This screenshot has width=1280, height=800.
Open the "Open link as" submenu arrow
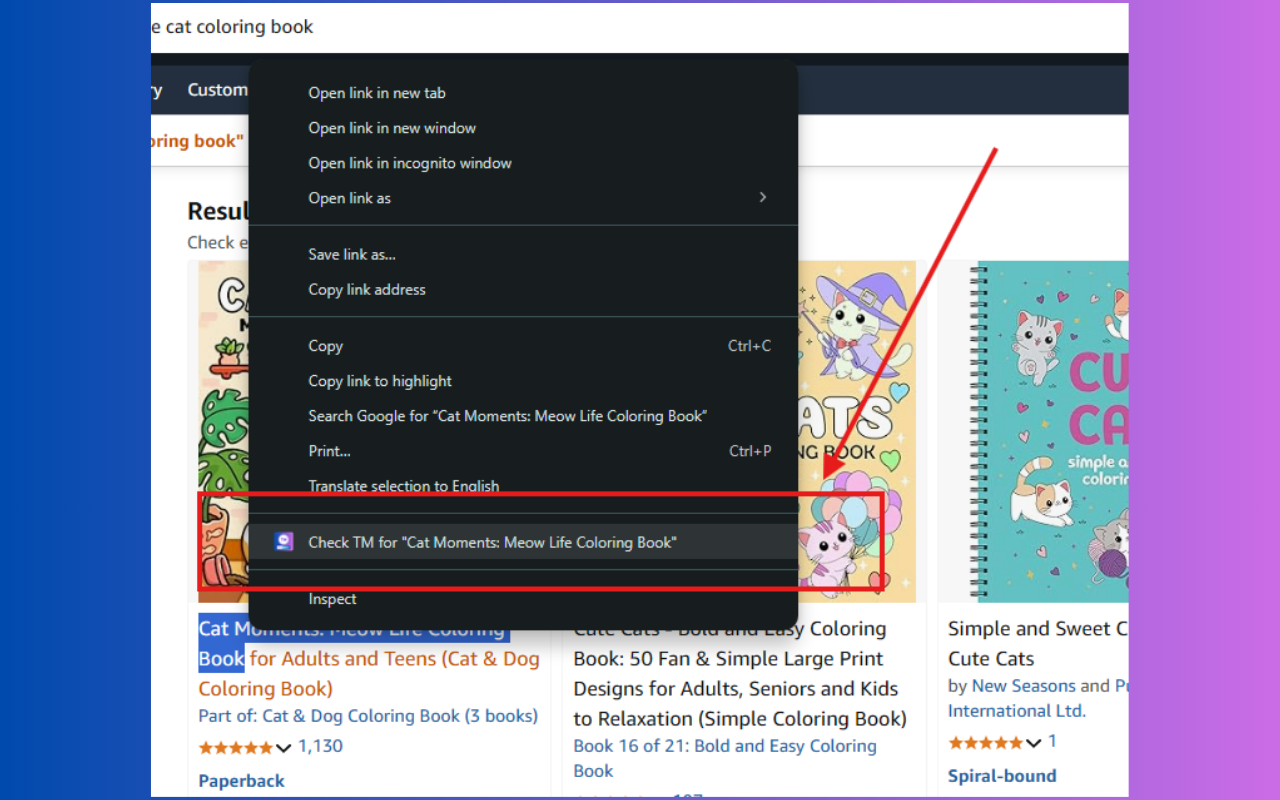pyautogui.click(x=763, y=197)
